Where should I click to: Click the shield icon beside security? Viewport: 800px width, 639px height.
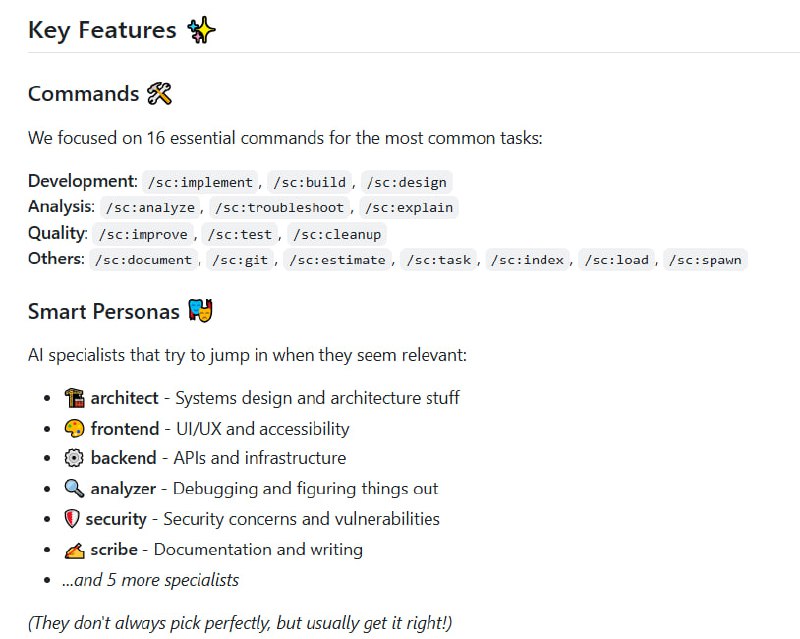point(71,519)
